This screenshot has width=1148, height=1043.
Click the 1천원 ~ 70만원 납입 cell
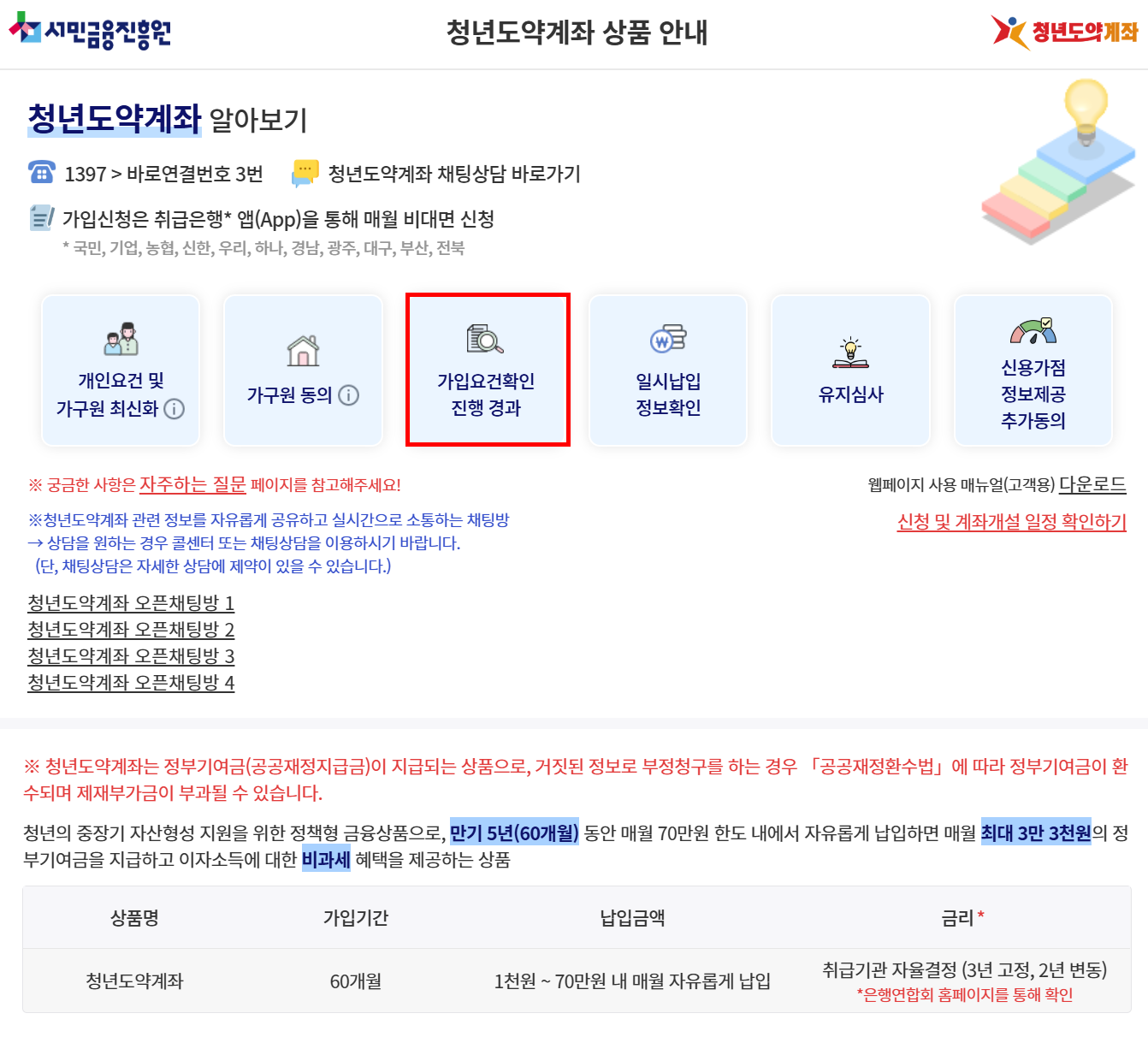click(x=632, y=981)
